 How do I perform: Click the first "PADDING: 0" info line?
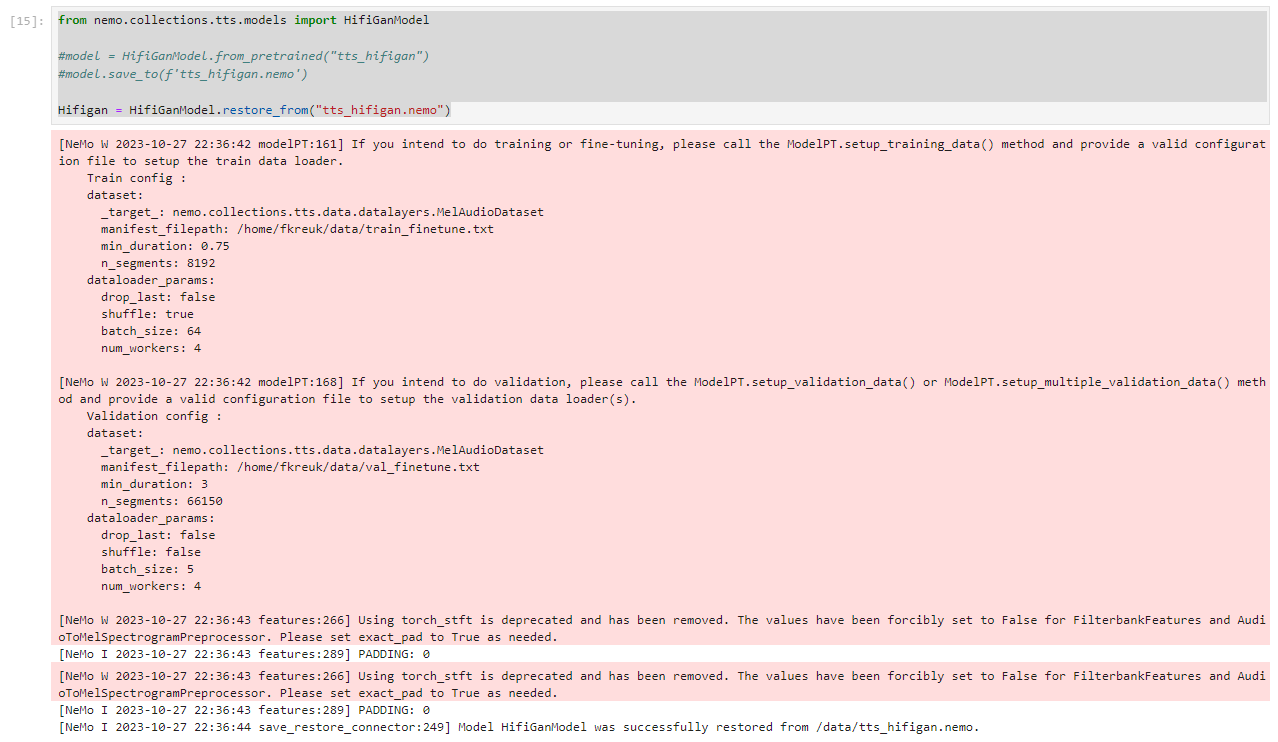pos(244,654)
